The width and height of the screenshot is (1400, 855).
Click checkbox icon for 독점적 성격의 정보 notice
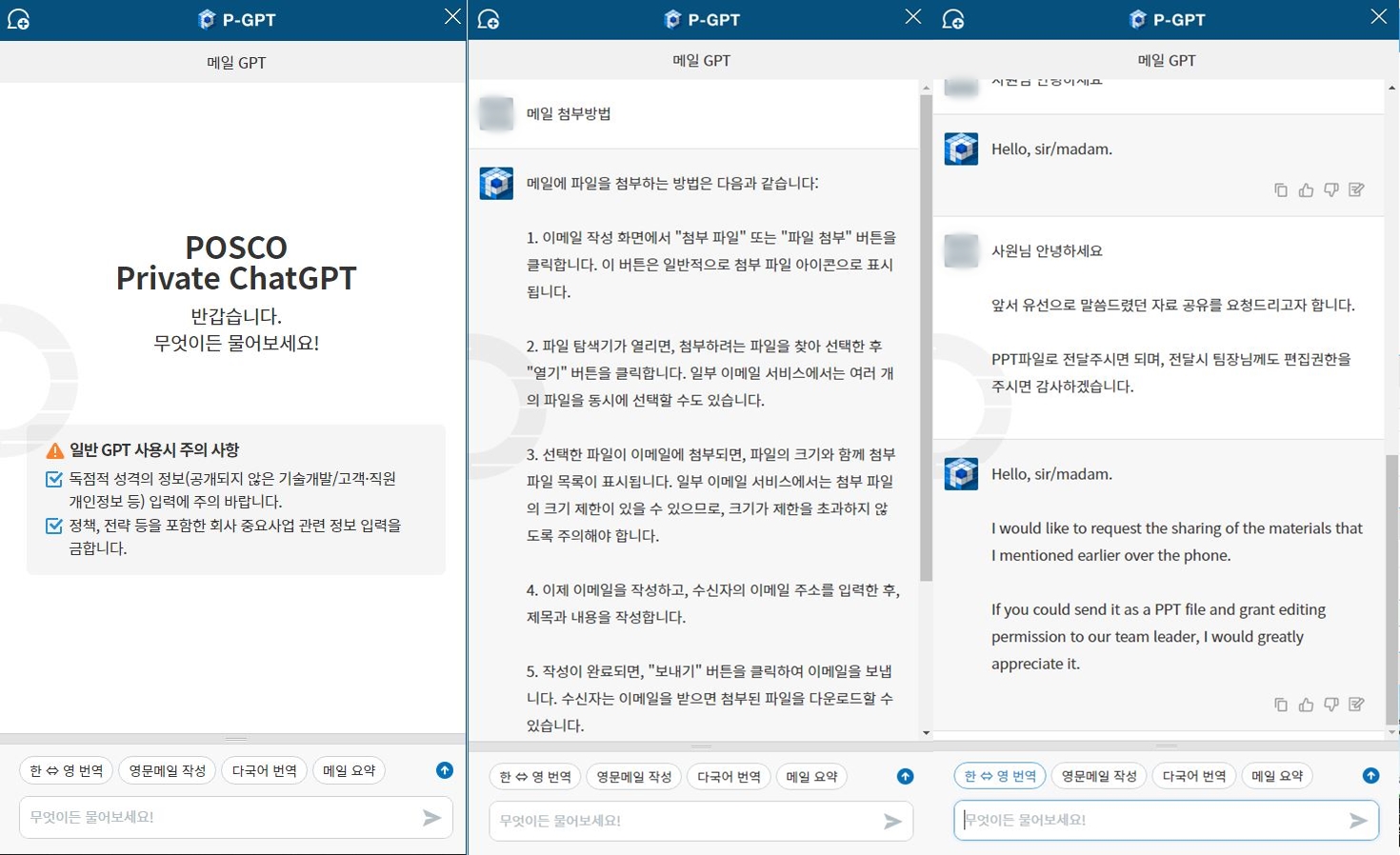[54, 479]
